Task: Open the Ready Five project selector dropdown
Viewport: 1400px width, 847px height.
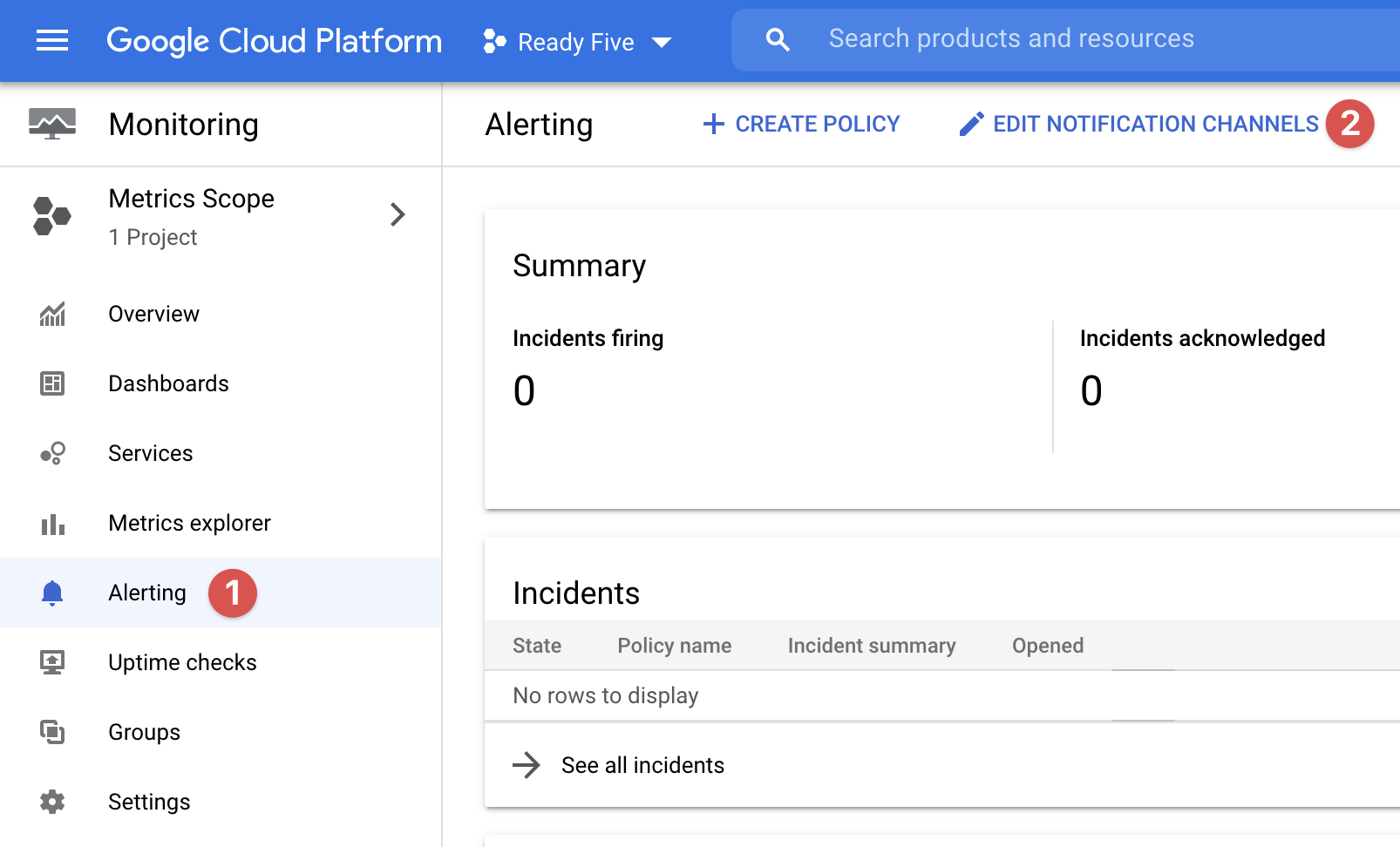Action: 577,42
